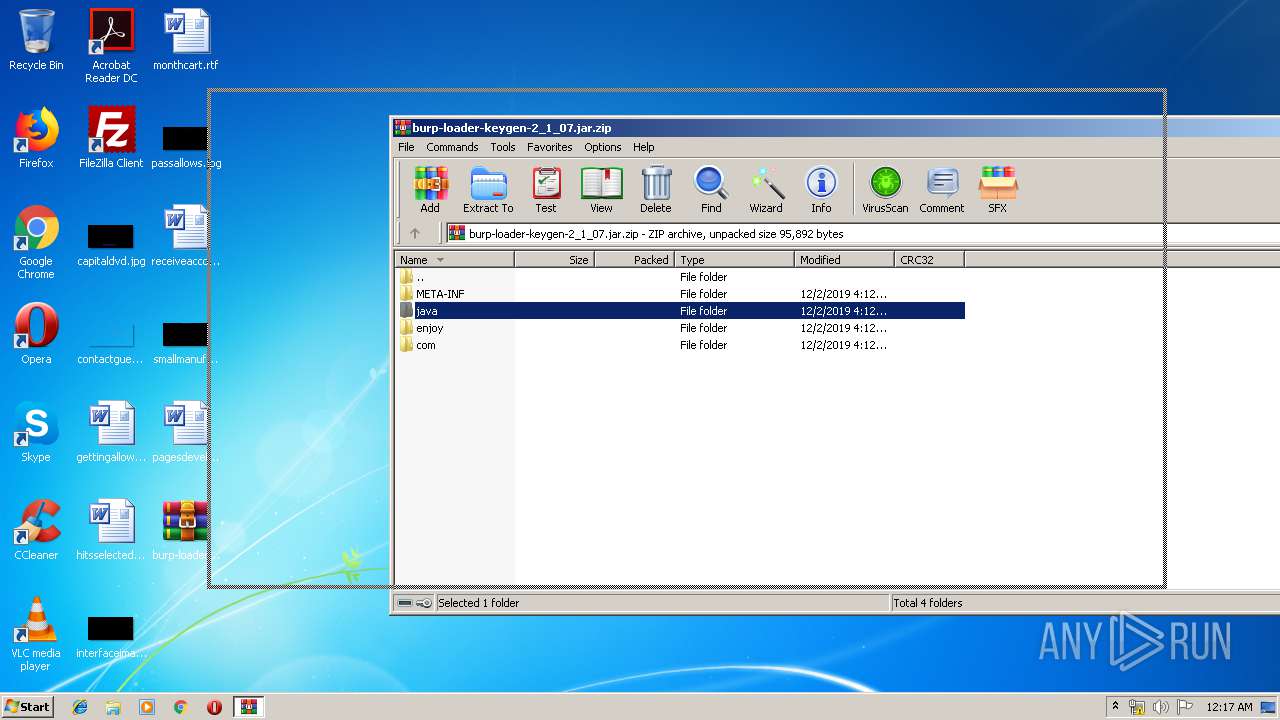Open the Help menu

644,147
